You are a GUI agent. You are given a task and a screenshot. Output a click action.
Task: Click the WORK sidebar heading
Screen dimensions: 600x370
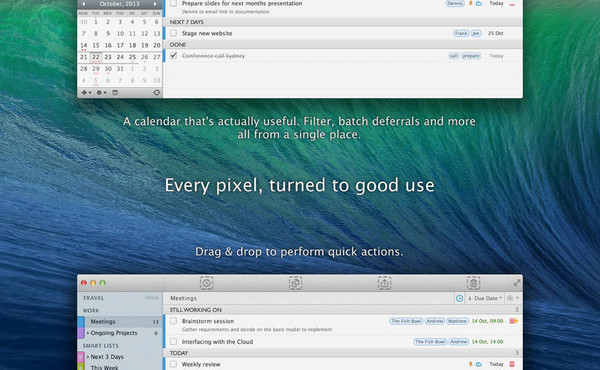(x=91, y=310)
